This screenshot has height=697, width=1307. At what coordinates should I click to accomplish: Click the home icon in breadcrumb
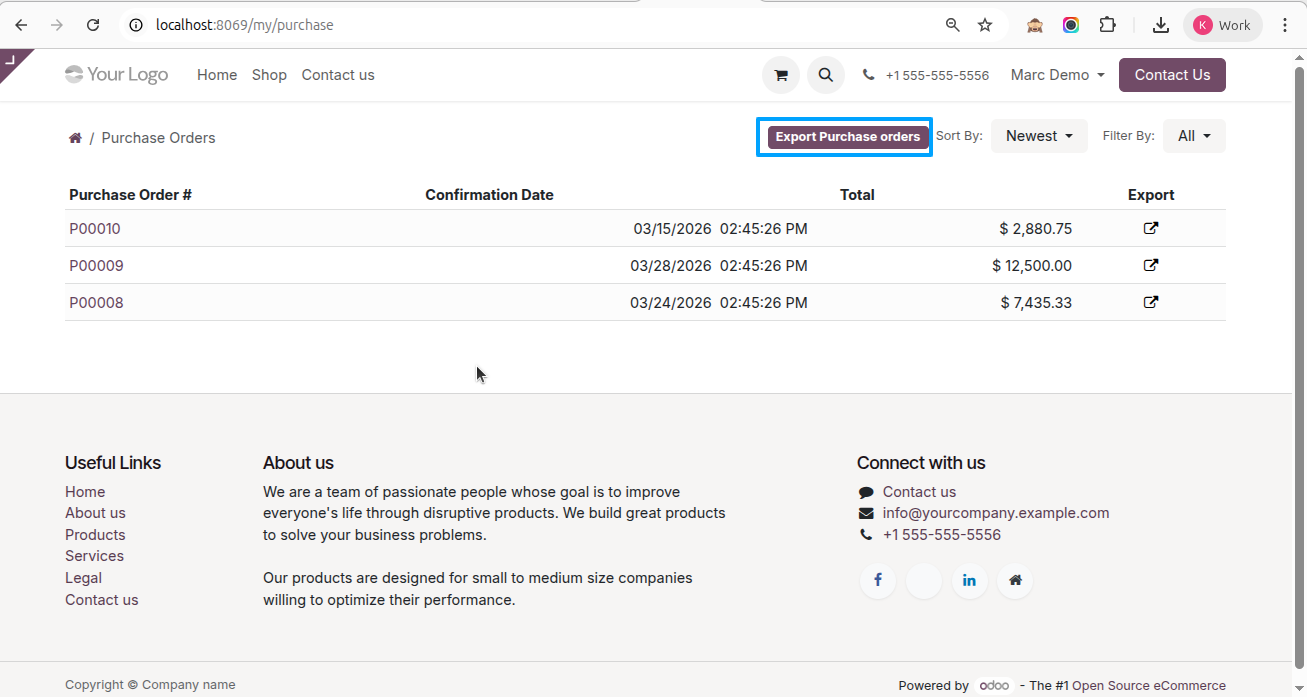click(75, 138)
